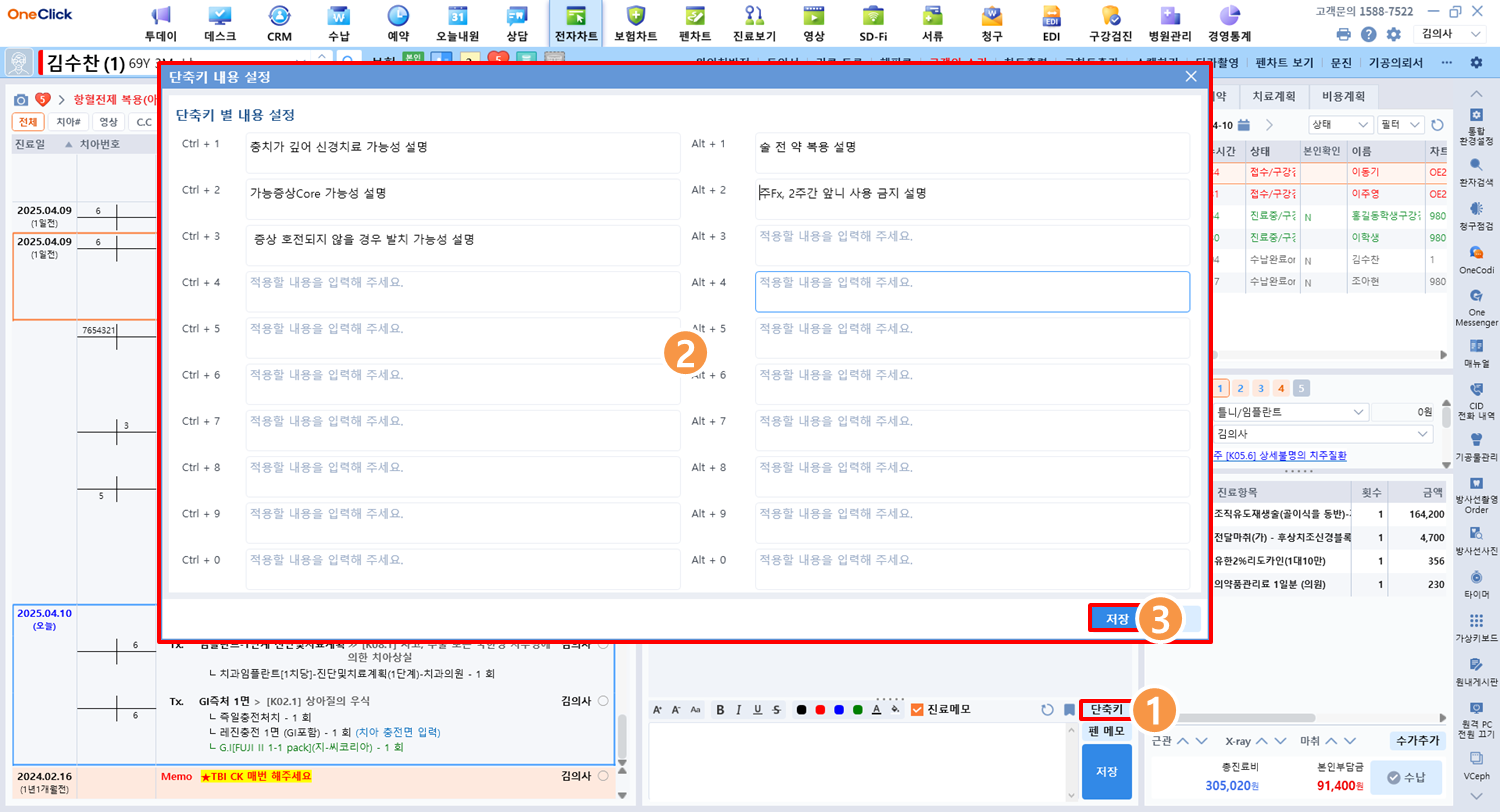Open the 경영통계 statistics module
1500x812 pixels.
(1230, 23)
